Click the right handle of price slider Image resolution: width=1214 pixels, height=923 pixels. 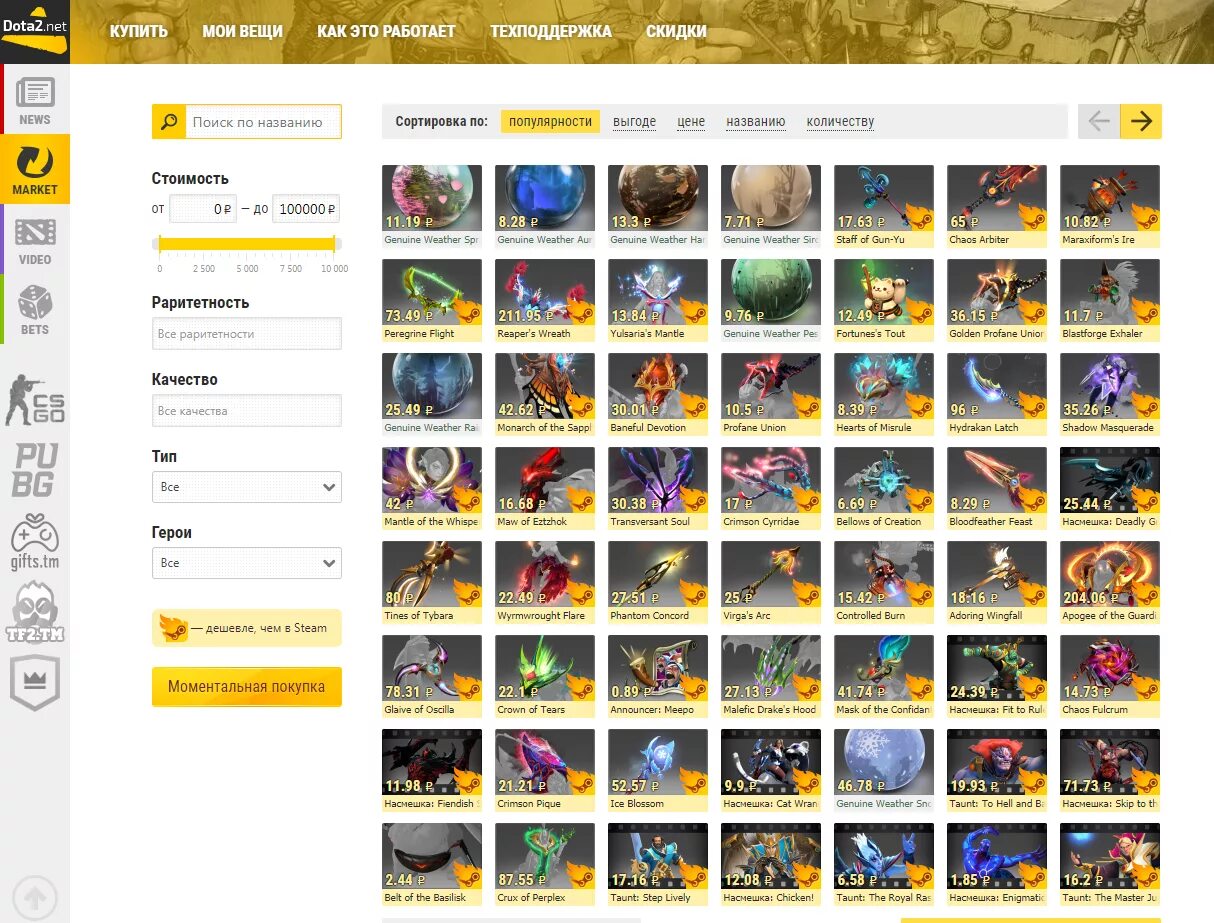[x=335, y=244]
